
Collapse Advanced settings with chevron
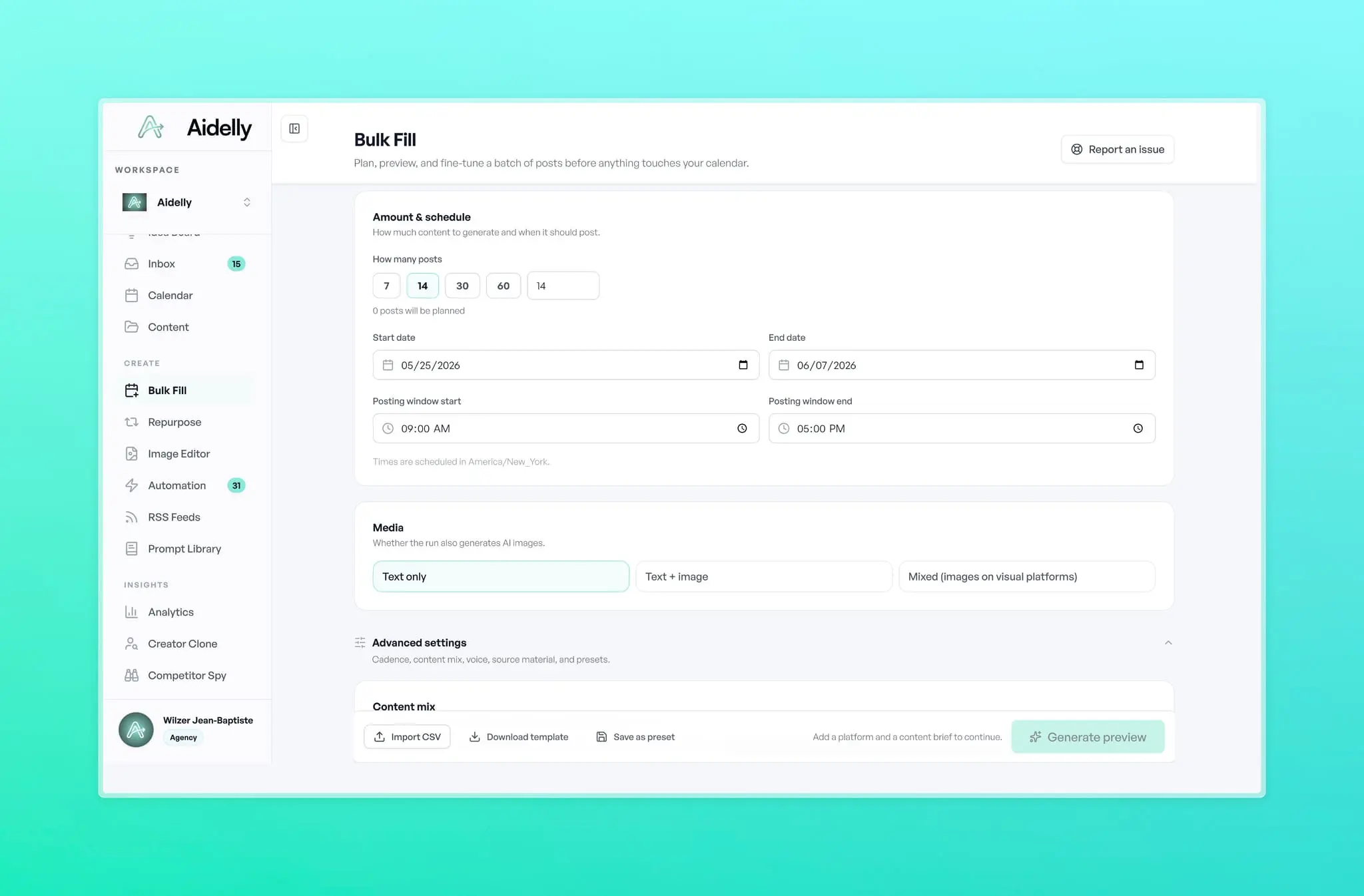(1168, 642)
